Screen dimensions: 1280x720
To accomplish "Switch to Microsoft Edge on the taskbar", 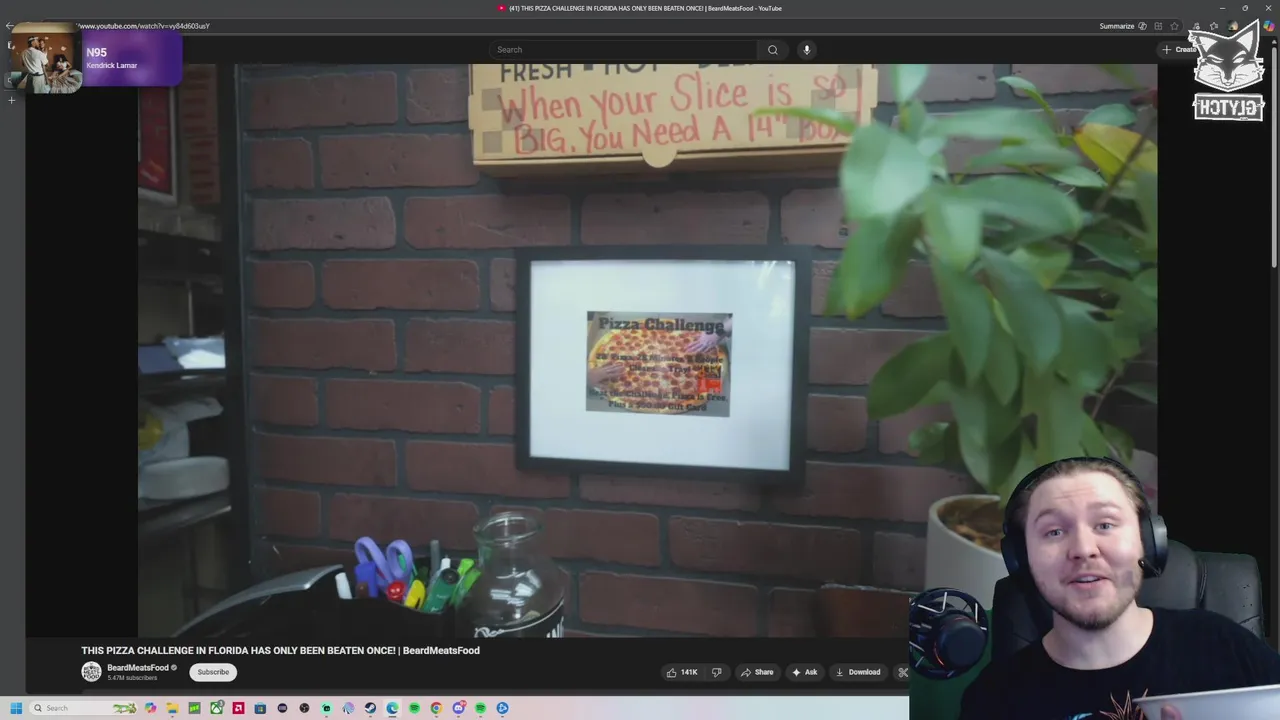I will click(x=392, y=708).
